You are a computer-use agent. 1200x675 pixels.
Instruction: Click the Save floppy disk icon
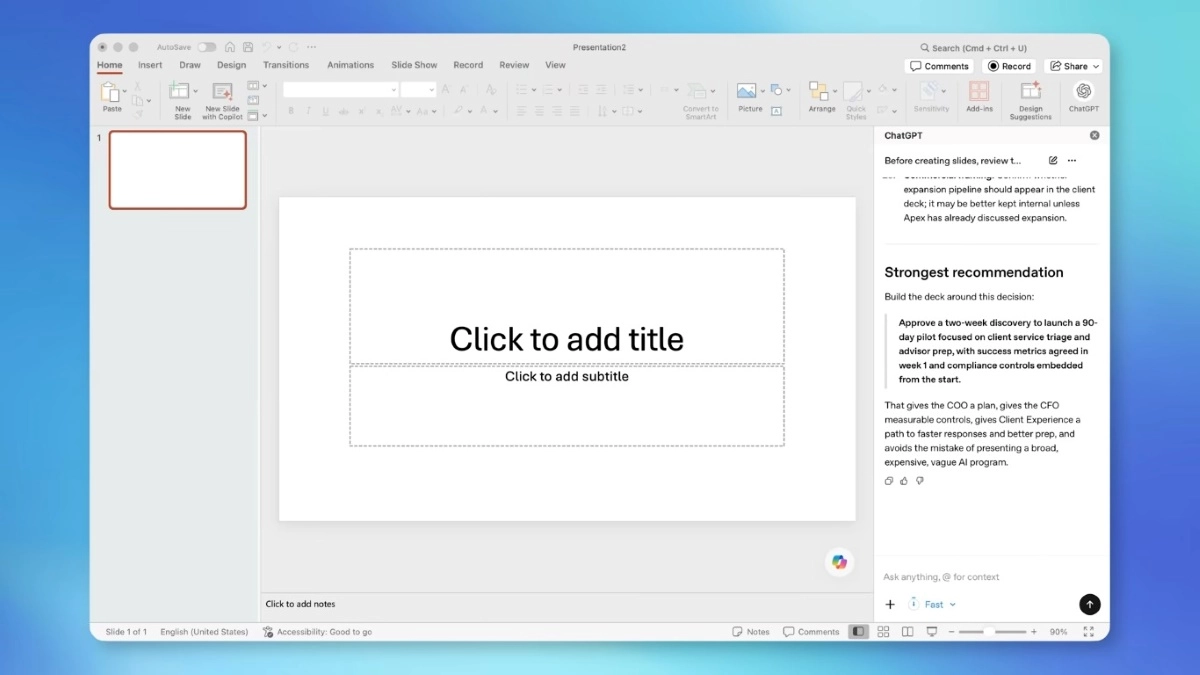(x=248, y=47)
